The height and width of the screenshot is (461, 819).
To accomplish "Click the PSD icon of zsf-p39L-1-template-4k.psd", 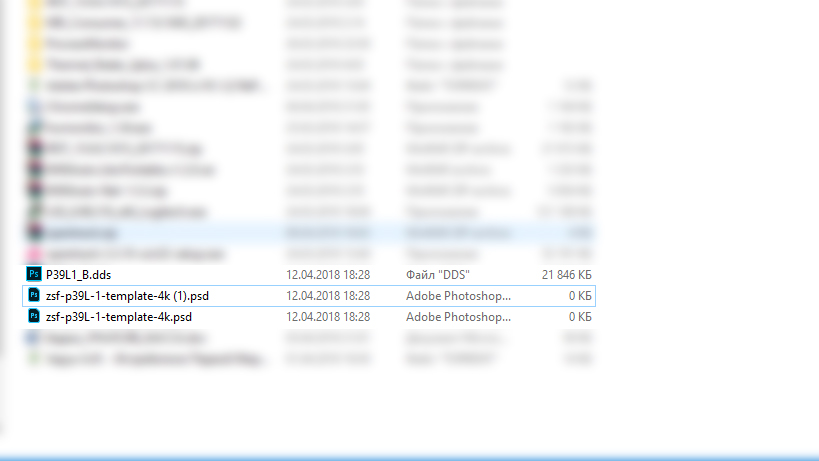I will (x=34, y=316).
